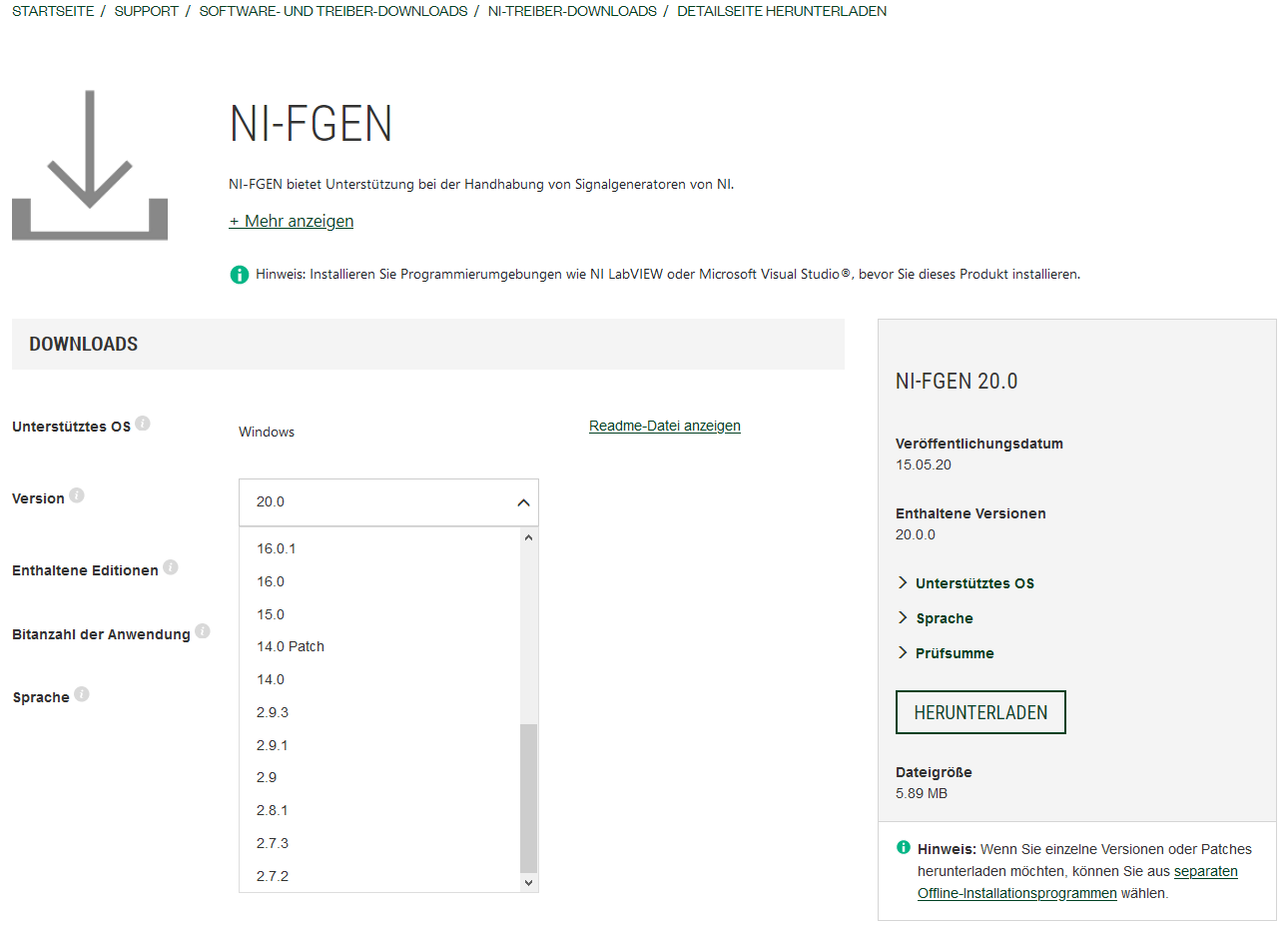Click the release date 15.05.20
This screenshot has height=931, width=1288.
[924, 465]
